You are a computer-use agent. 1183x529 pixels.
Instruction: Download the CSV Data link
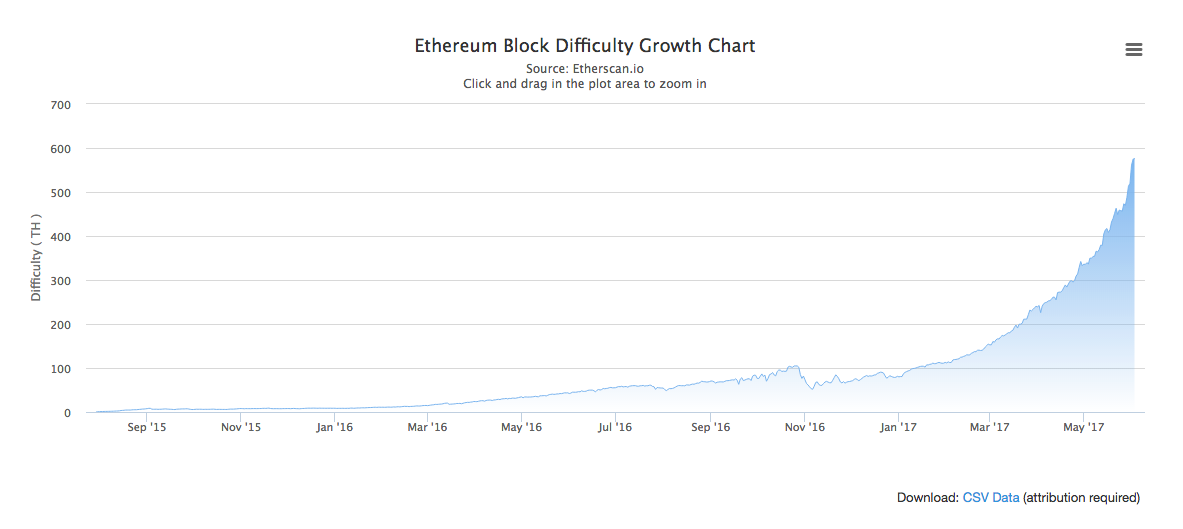tap(991, 498)
